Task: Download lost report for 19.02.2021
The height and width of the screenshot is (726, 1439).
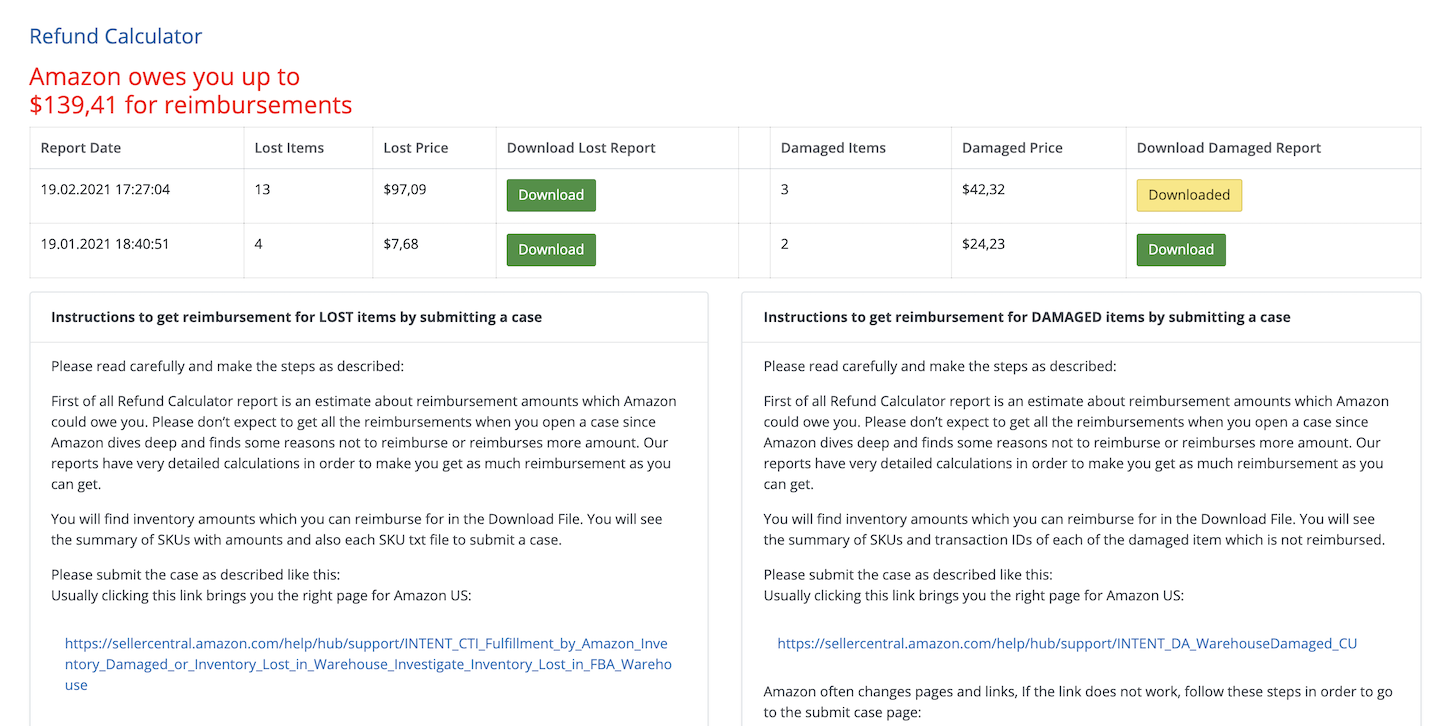Action: pos(551,195)
